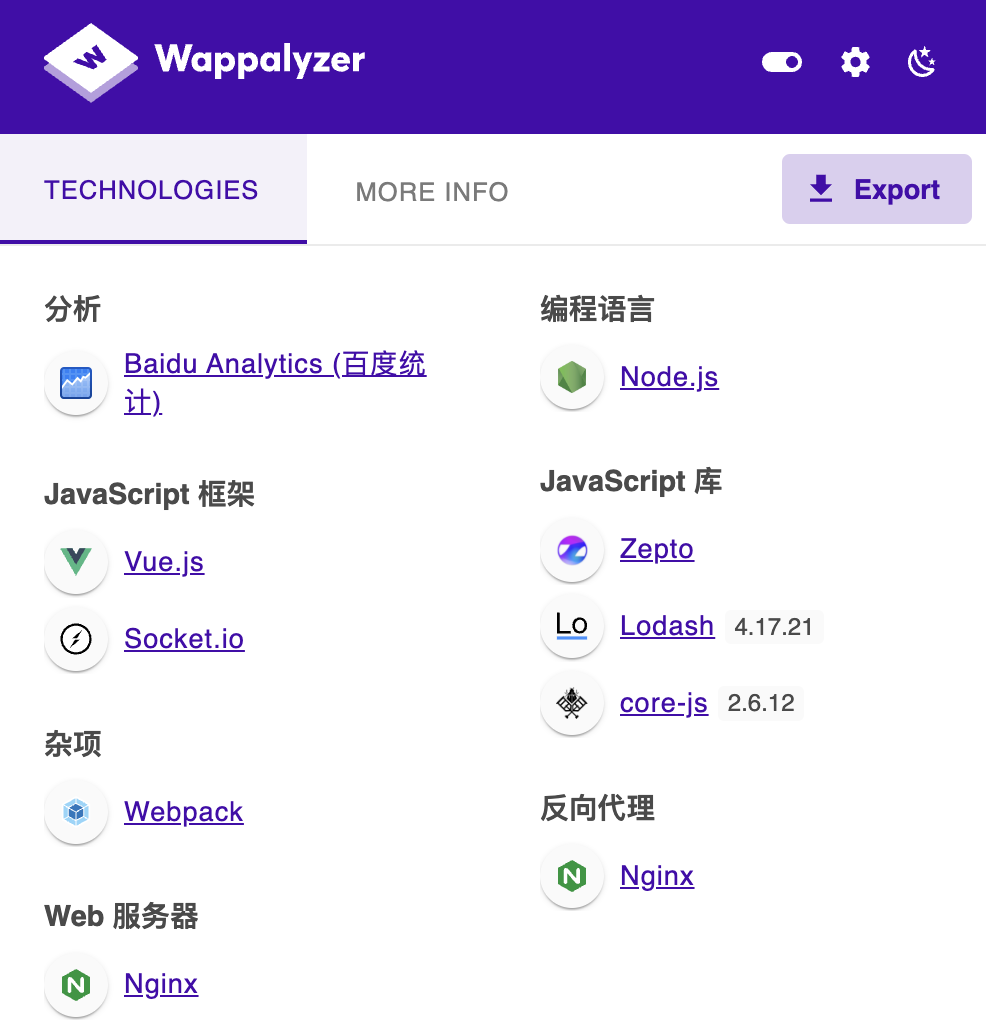The image size is (986, 1036).
Task: Click the JavaScript 库 category heading
Action: (x=631, y=481)
